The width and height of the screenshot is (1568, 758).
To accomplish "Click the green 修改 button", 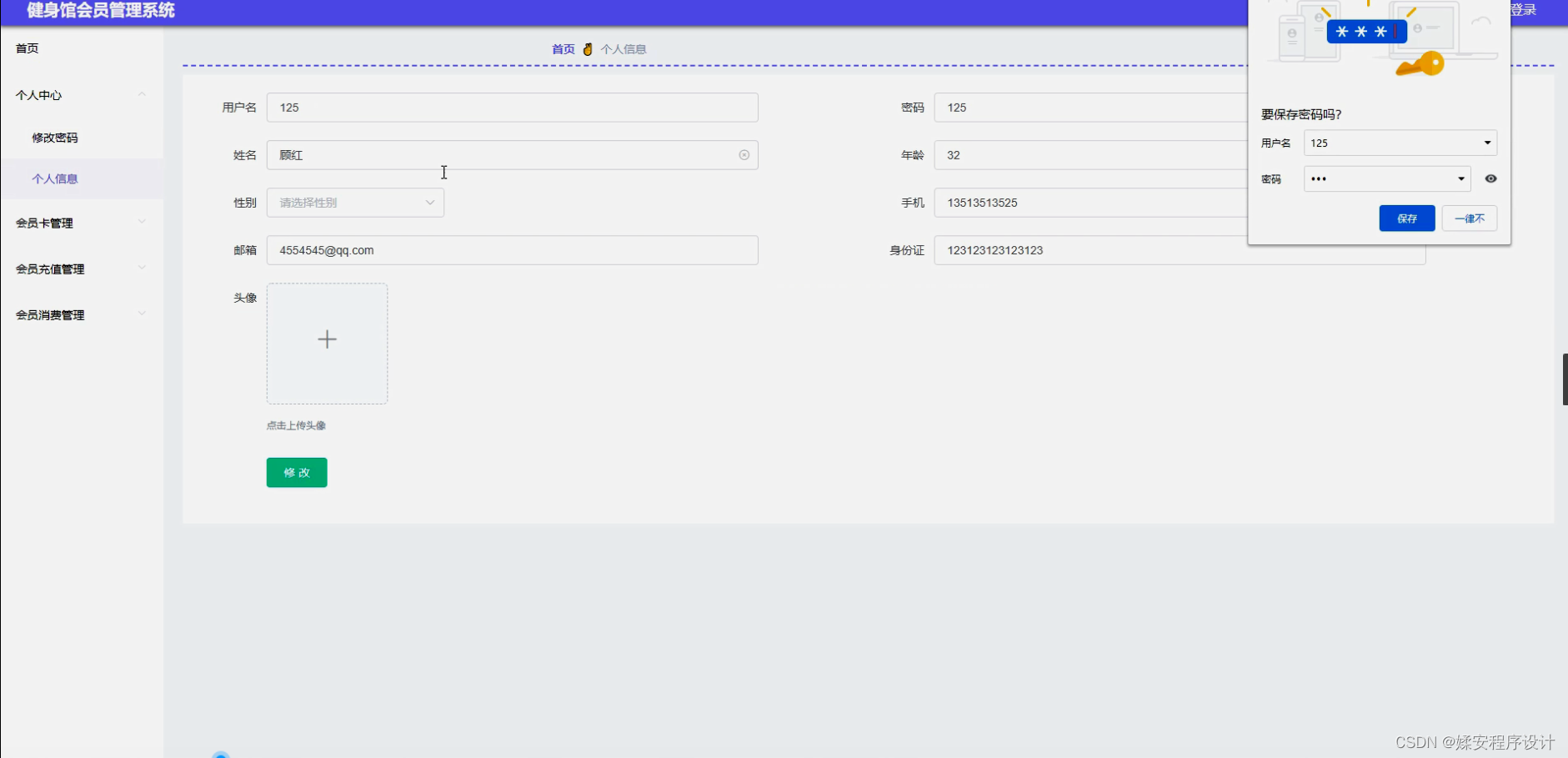I will coord(297,473).
